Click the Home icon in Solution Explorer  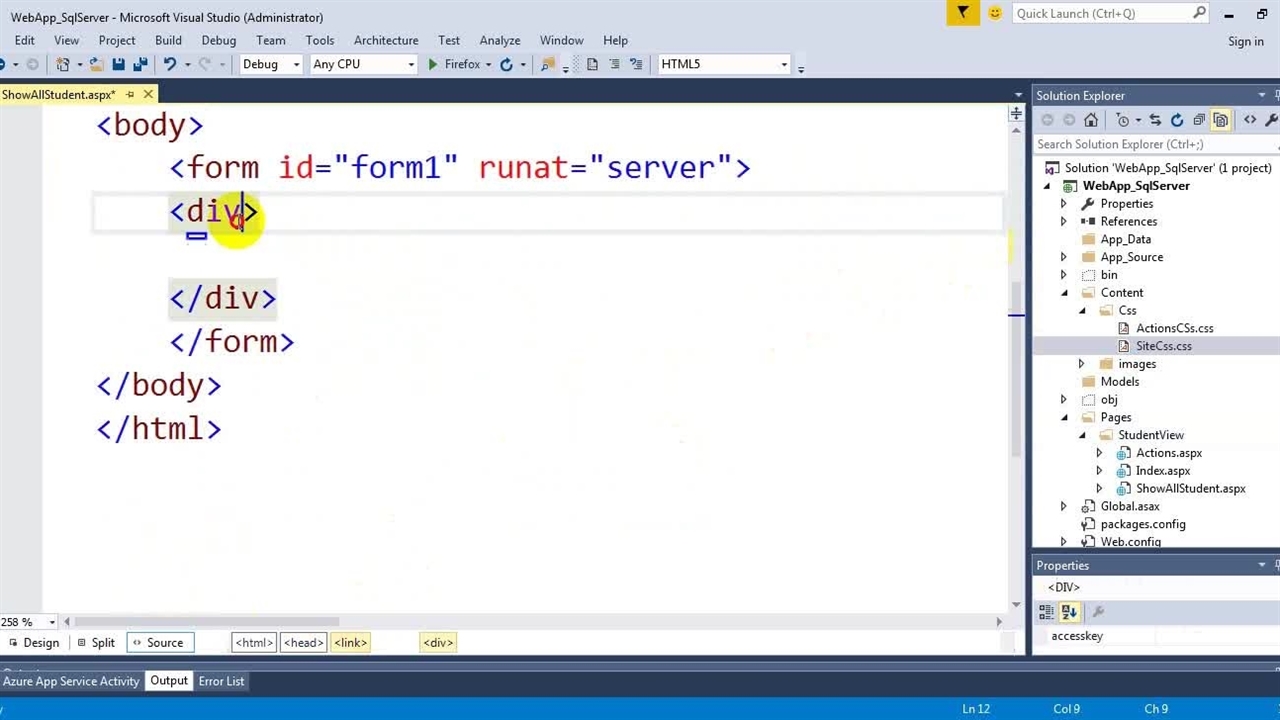[1091, 120]
